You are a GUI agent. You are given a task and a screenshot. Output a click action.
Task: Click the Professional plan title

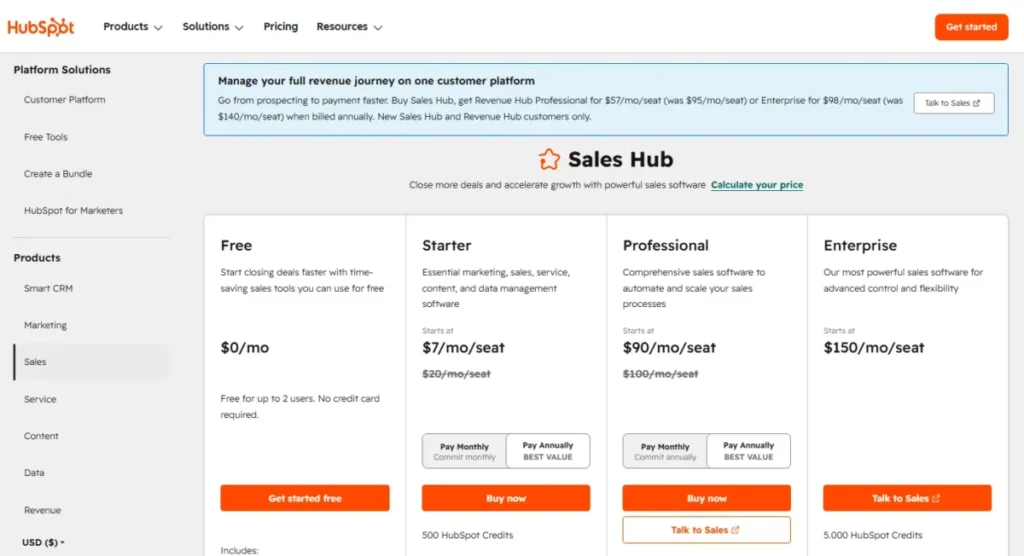[x=665, y=246]
